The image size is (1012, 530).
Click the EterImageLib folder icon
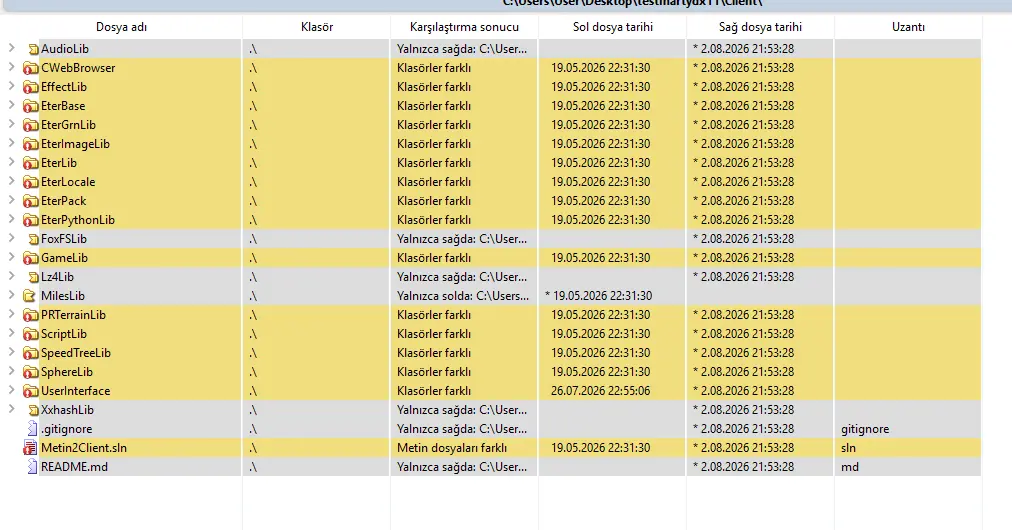click(30, 144)
